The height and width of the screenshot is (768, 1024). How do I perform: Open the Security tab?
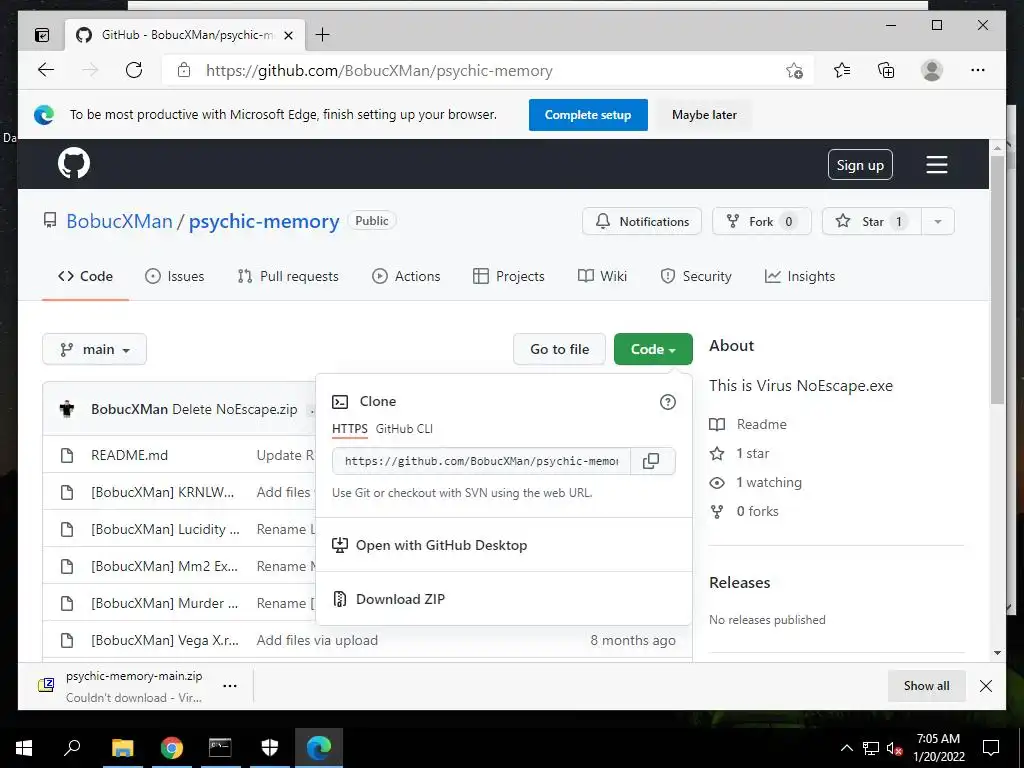pyautogui.click(x=696, y=276)
